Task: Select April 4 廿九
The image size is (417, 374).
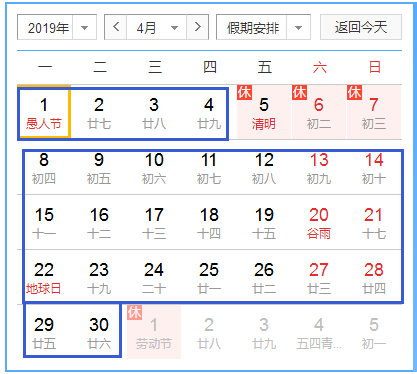Action: 209,112
